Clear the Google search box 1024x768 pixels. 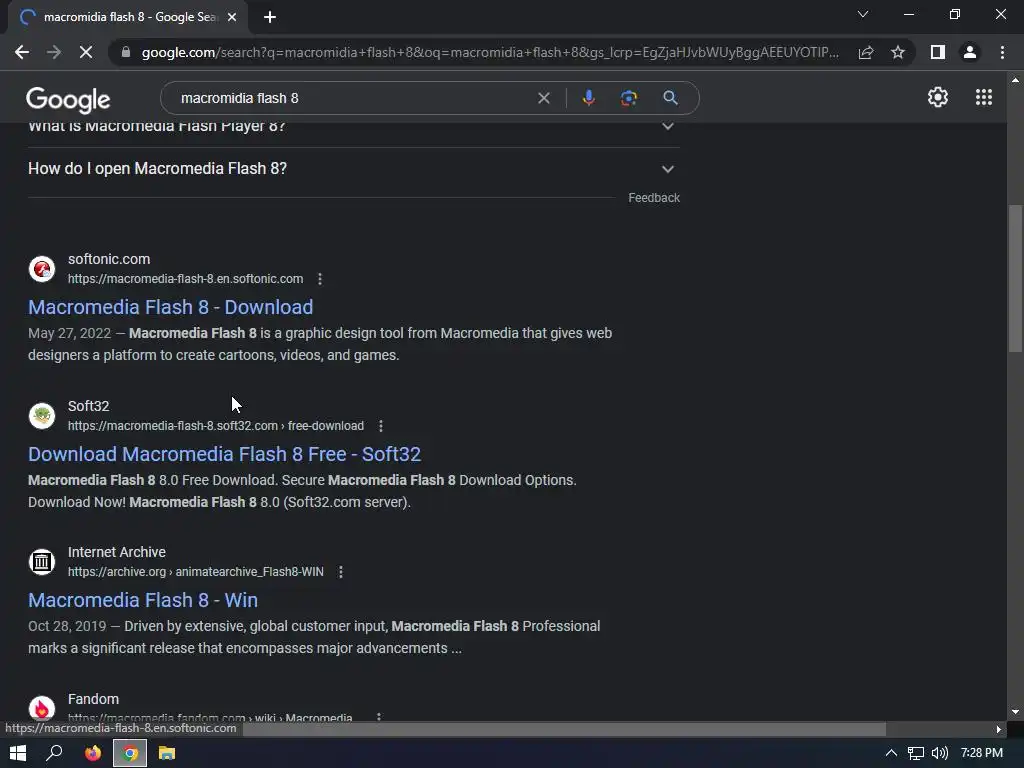coord(543,98)
